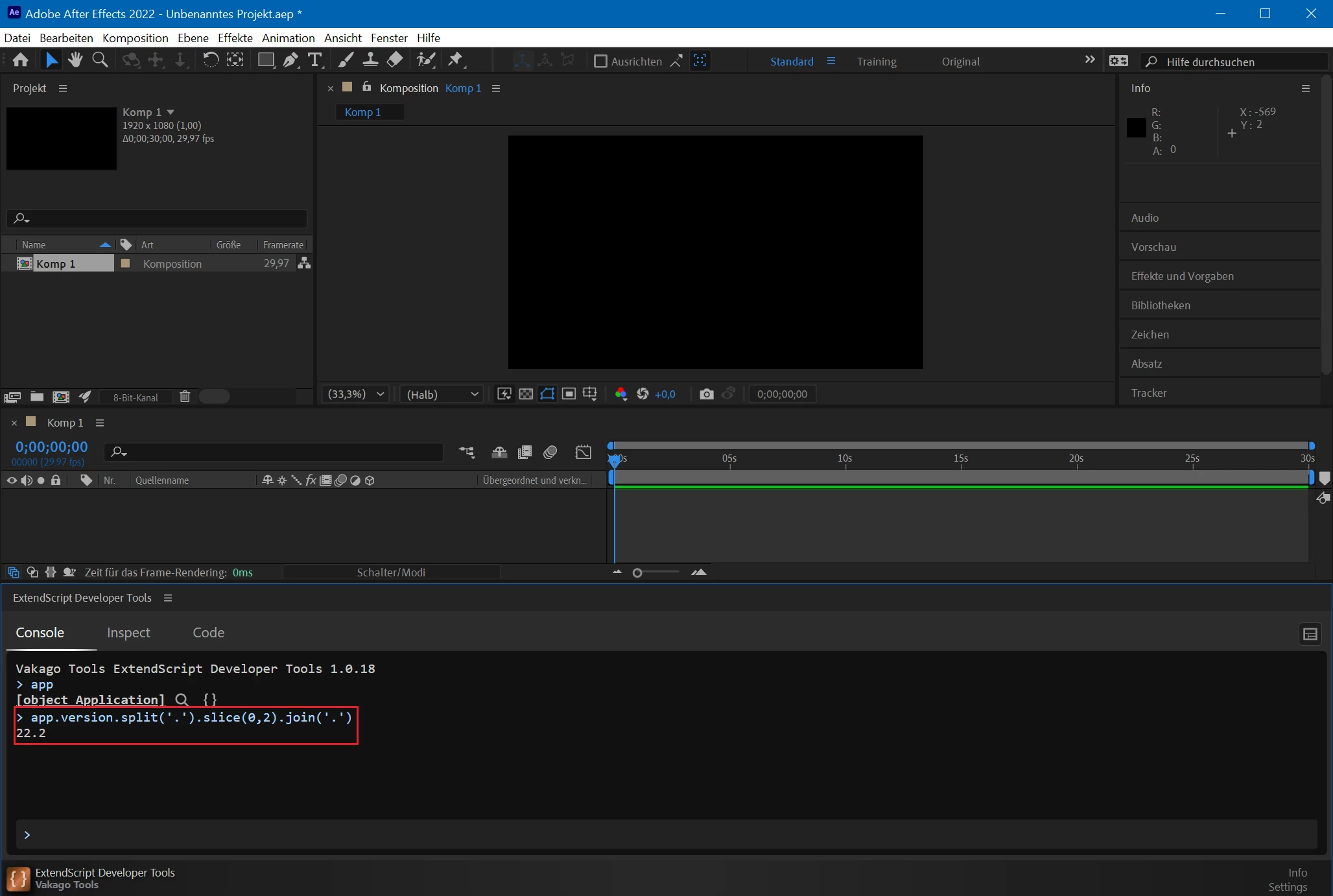Select the Type tool
The image size is (1333, 896).
point(315,60)
